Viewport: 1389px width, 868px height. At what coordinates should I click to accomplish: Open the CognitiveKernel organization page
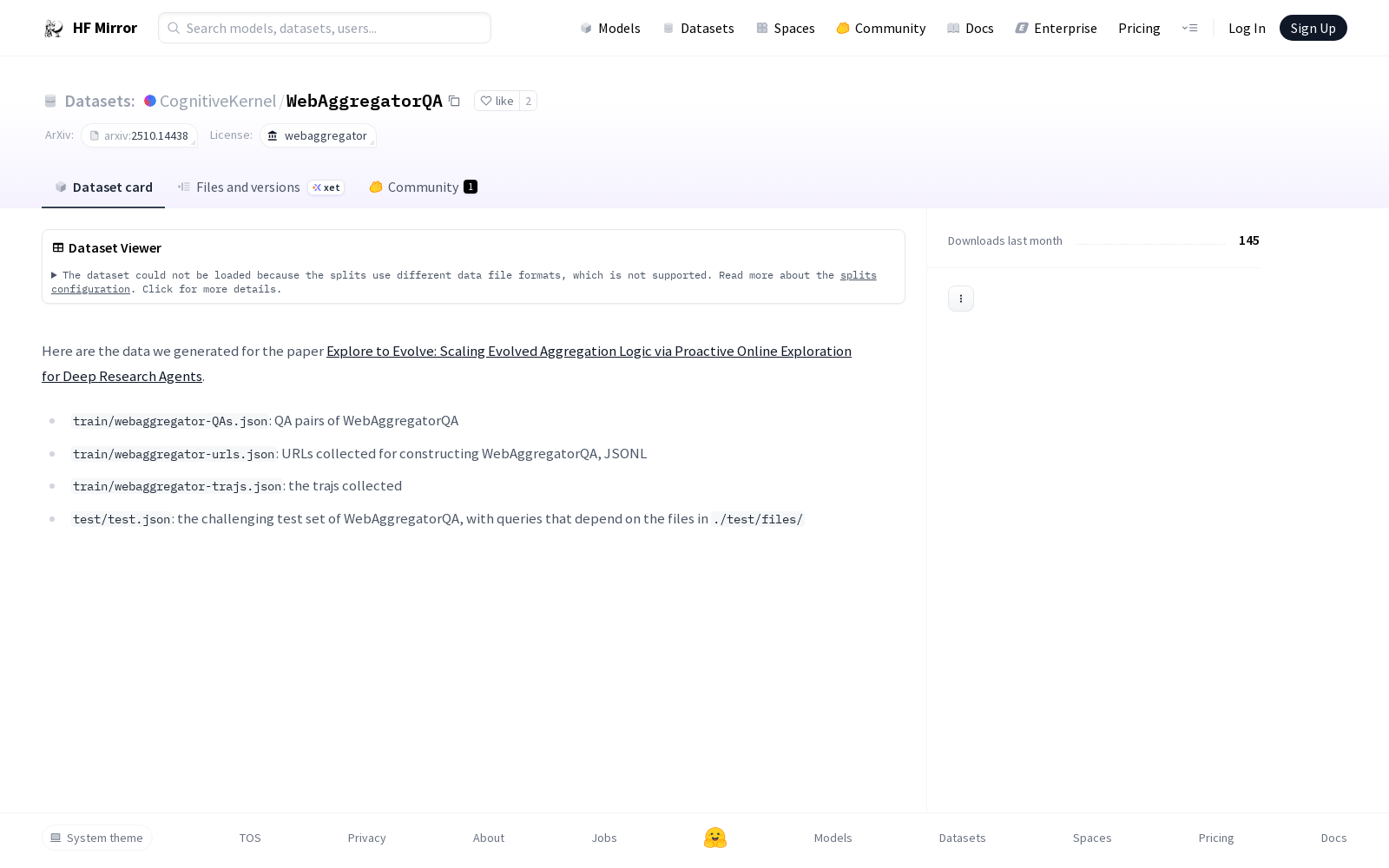click(218, 101)
